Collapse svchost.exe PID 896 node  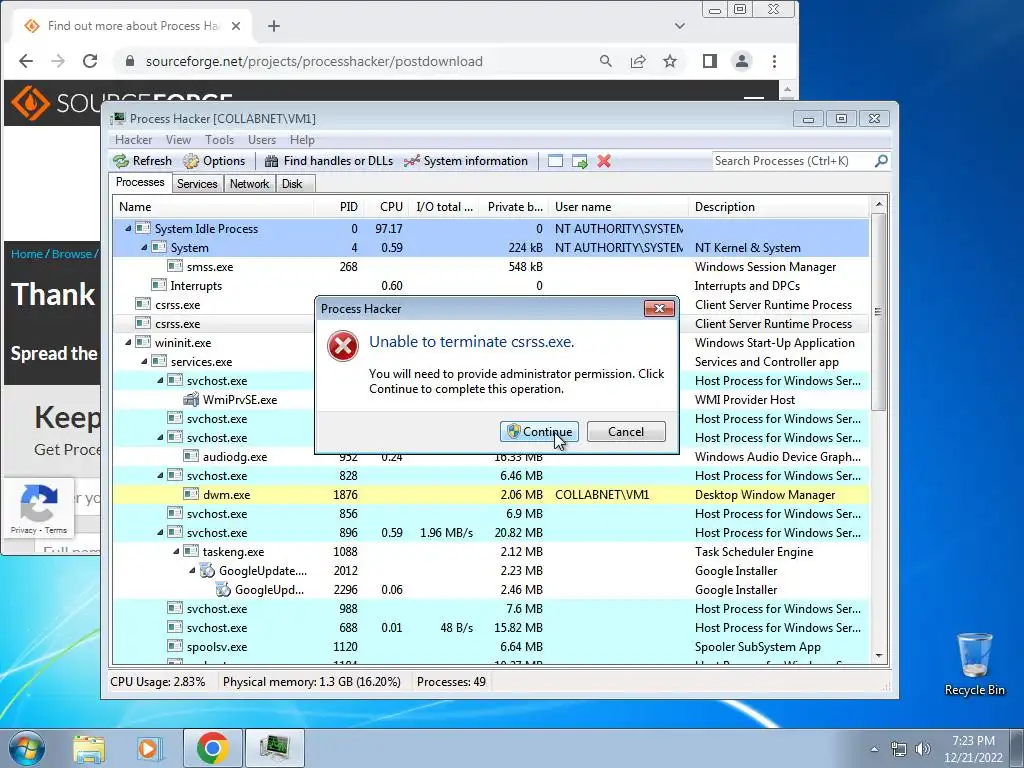coord(161,532)
